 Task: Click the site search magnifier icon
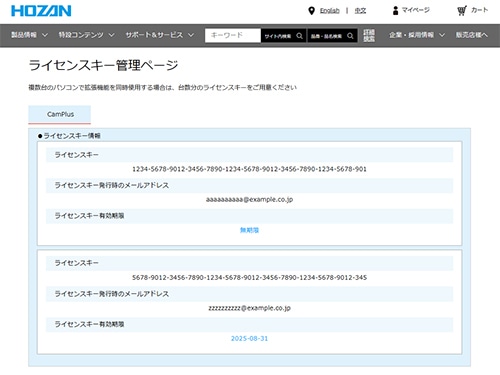click(x=299, y=36)
